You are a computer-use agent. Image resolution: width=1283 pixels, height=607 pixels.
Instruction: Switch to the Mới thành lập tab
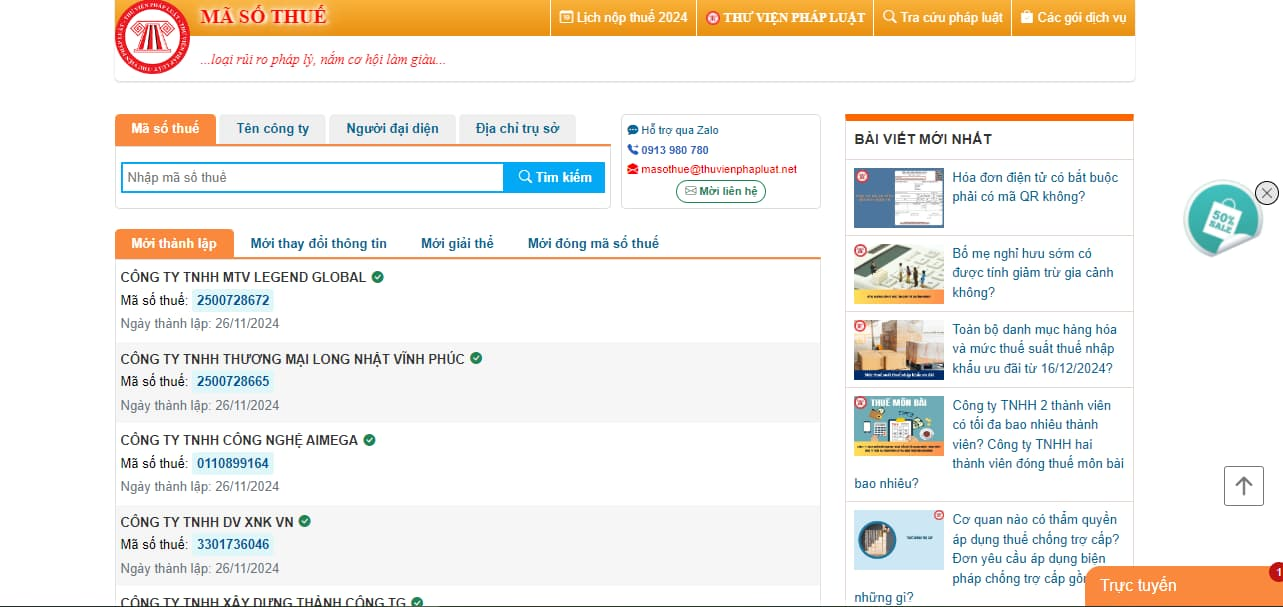174,243
